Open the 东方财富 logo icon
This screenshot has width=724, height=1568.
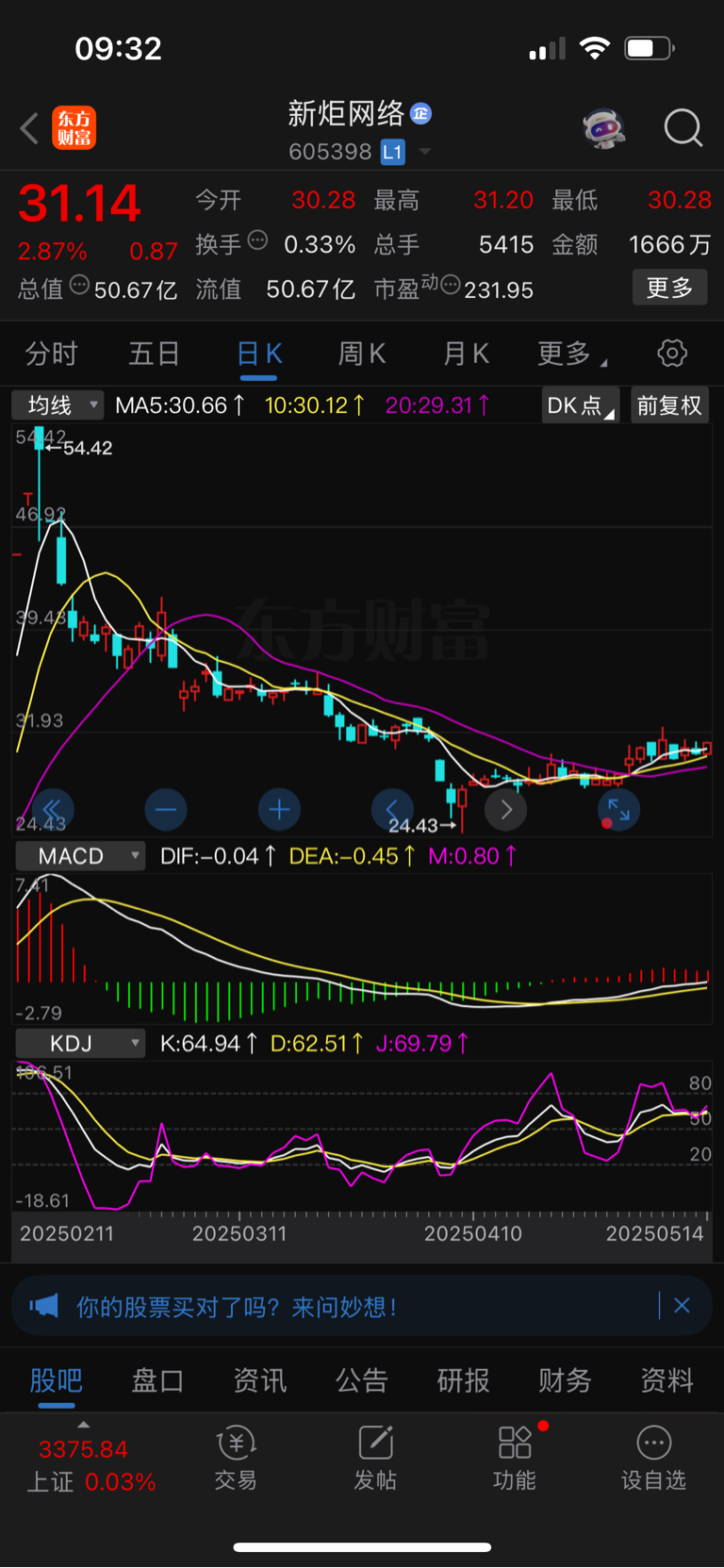74,128
